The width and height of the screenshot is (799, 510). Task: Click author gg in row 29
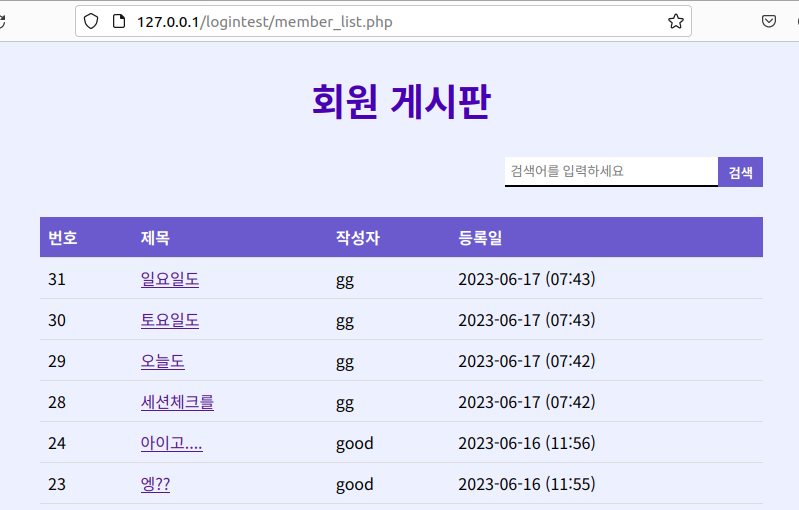(345, 363)
